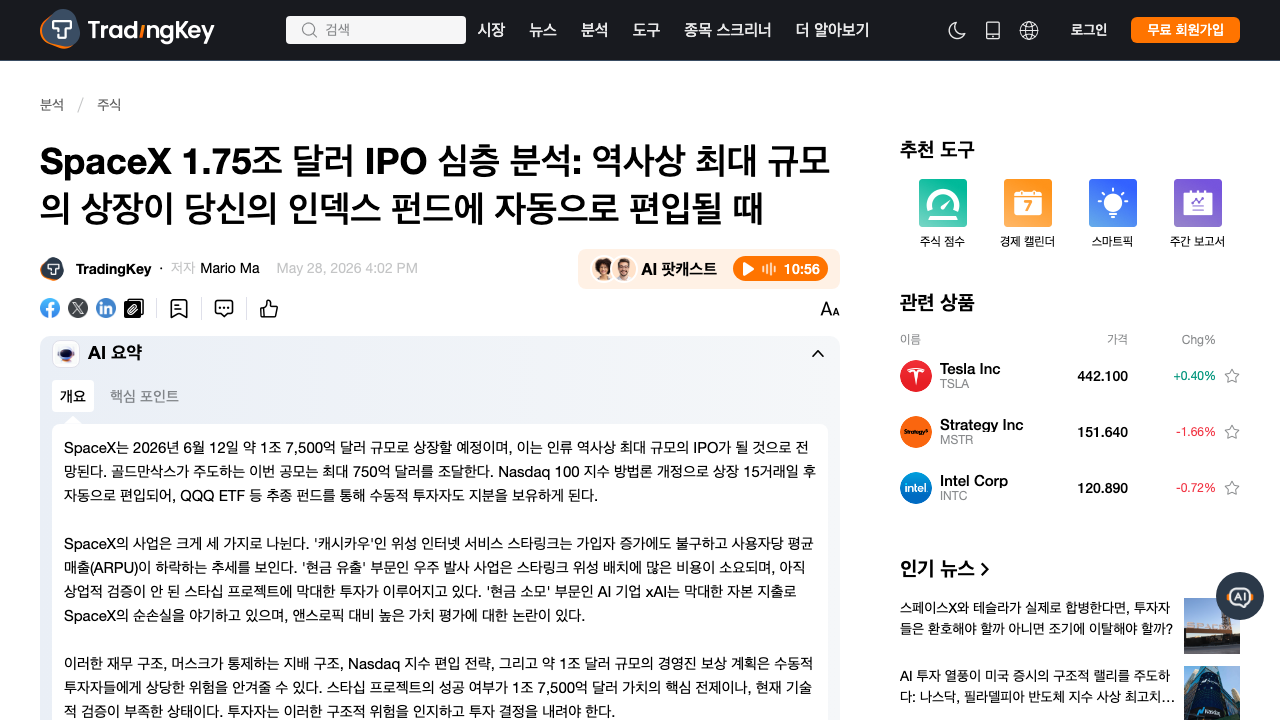The width and height of the screenshot is (1280, 720).
Task: Select the 개요 tab
Action: 73,396
